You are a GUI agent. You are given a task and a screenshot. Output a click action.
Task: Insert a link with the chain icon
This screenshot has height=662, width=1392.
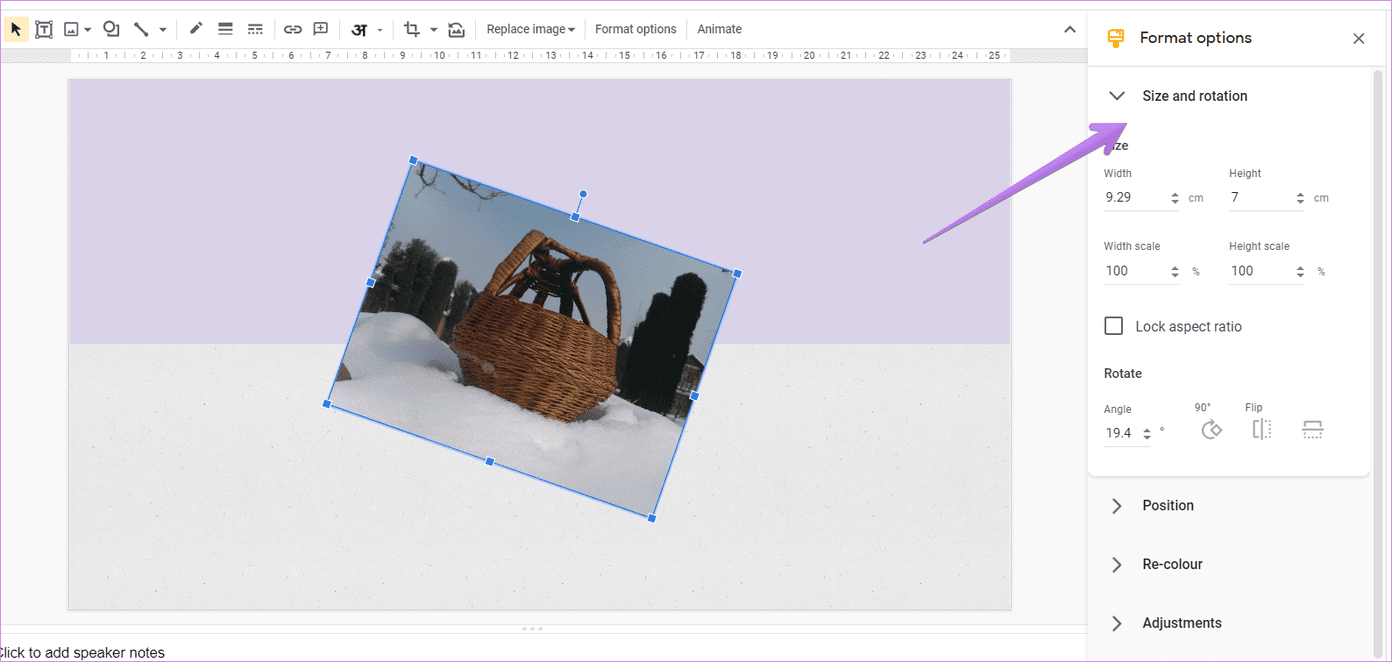292,29
